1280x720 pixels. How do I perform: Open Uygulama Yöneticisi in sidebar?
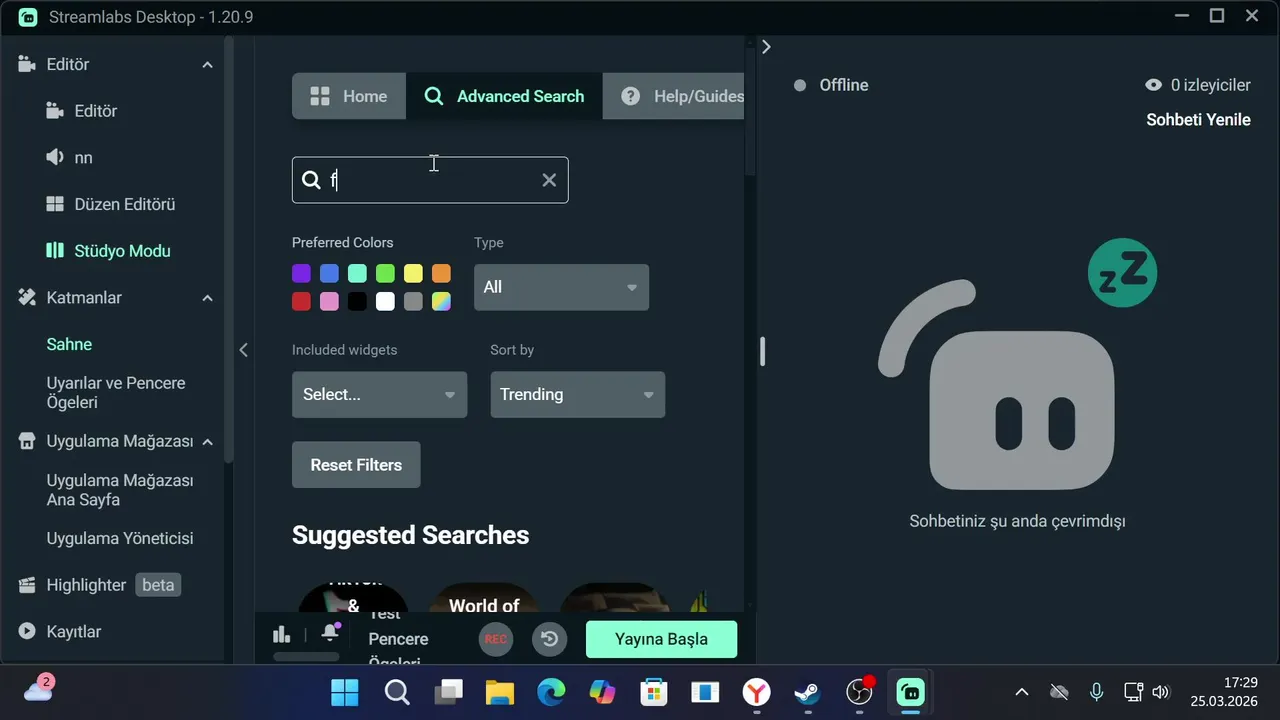click(x=120, y=538)
